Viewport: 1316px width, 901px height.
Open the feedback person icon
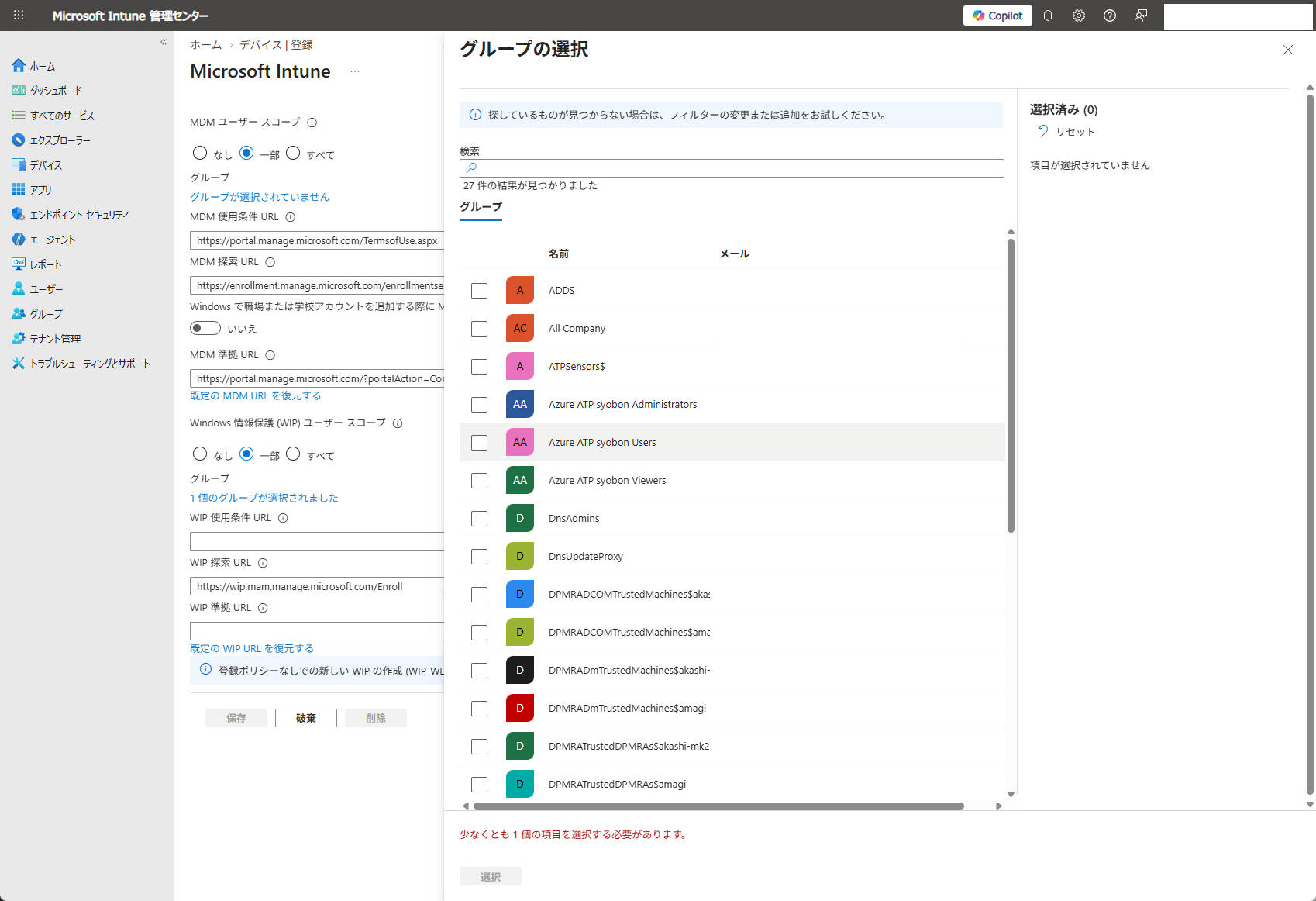(x=1141, y=16)
